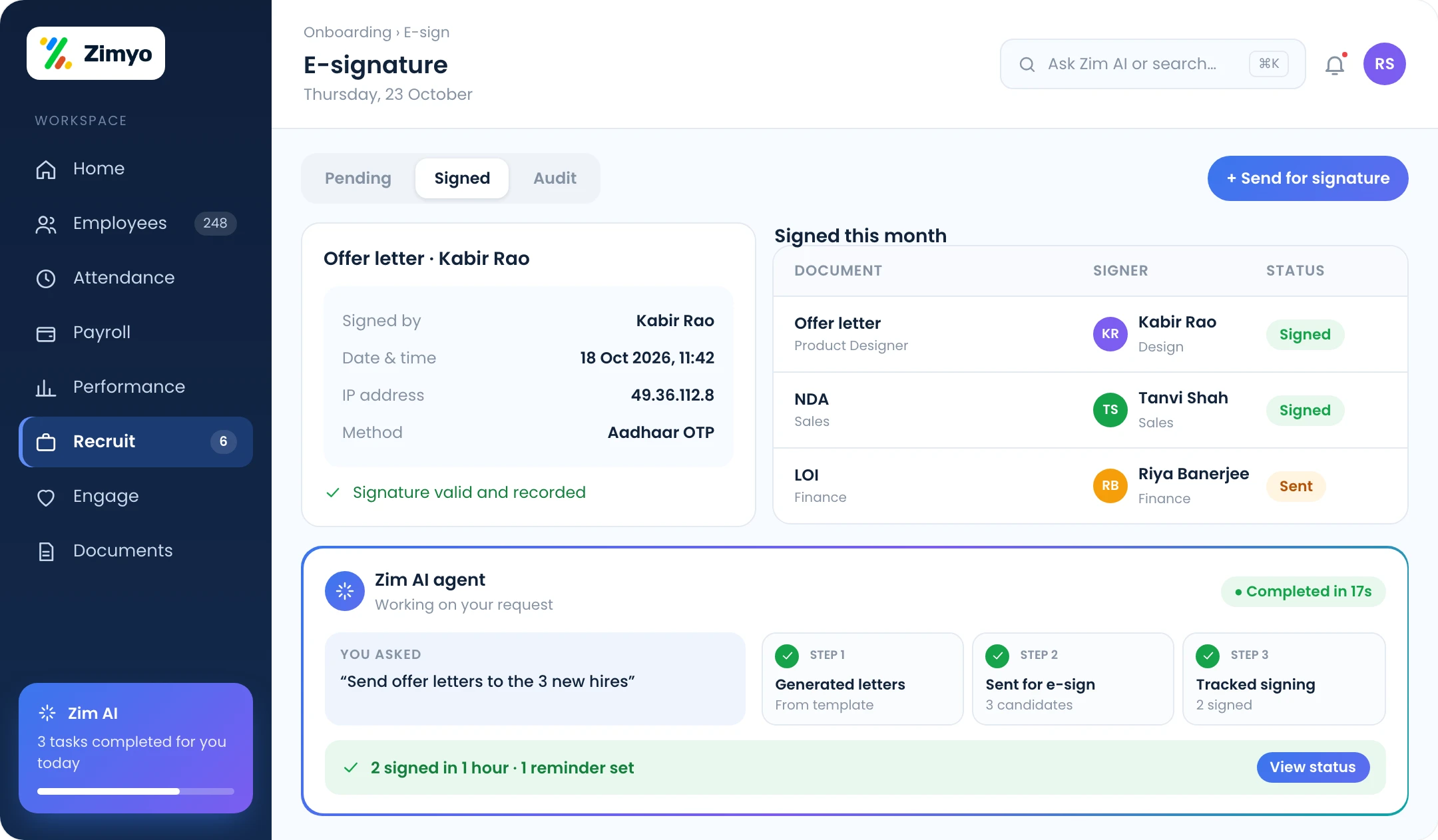This screenshot has width=1438, height=840.
Task: Click the search magnifier icon
Action: [x=1027, y=65]
